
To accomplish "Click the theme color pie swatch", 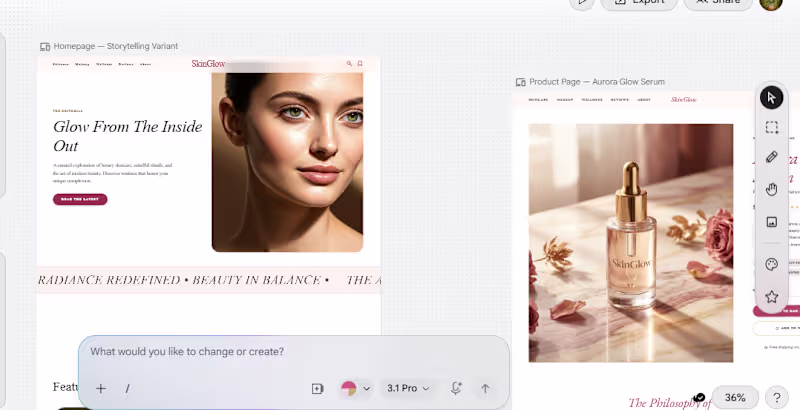I will click(x=349, y=389).
